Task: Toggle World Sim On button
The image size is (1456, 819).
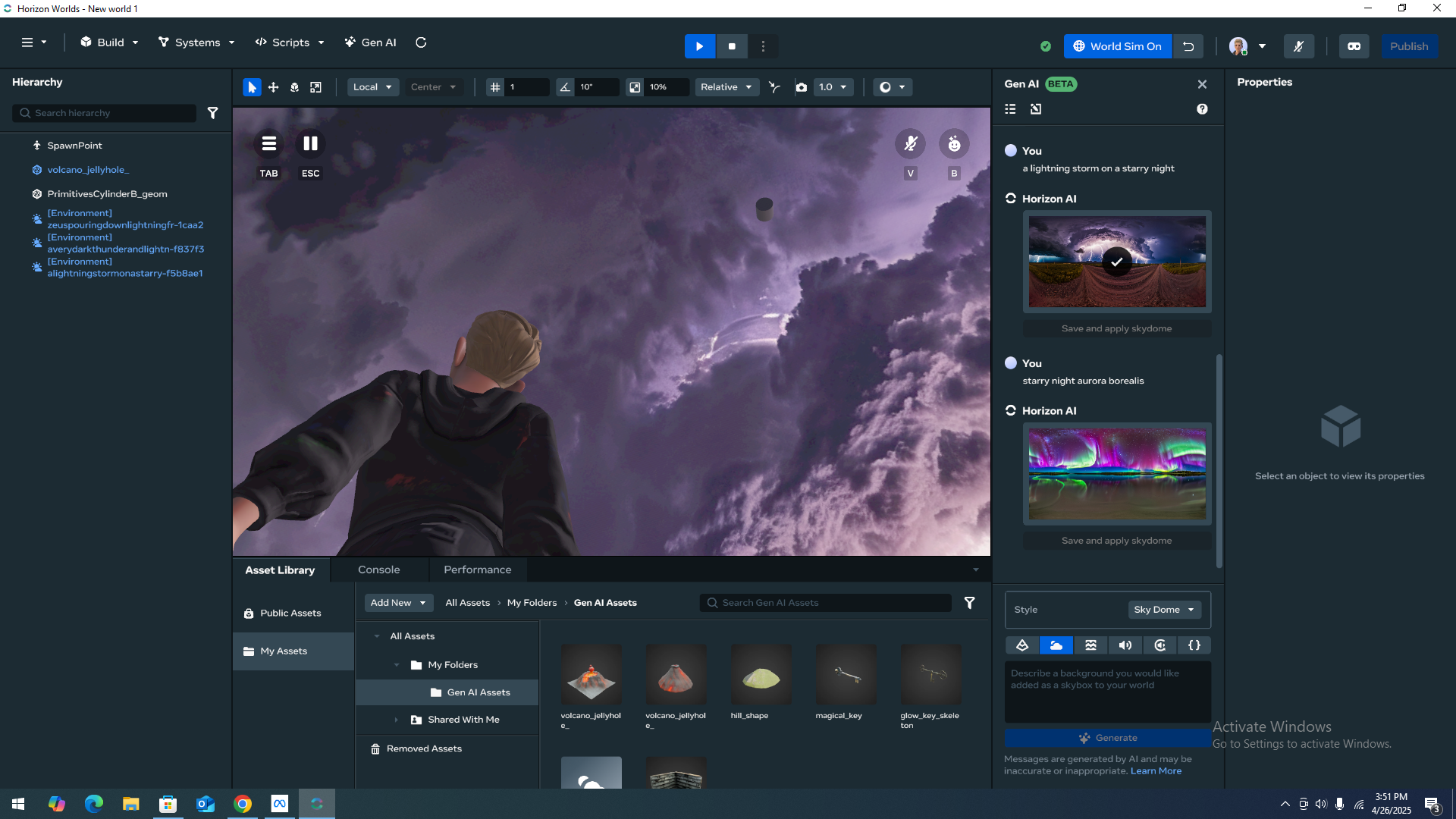Action: (1117, 46)
